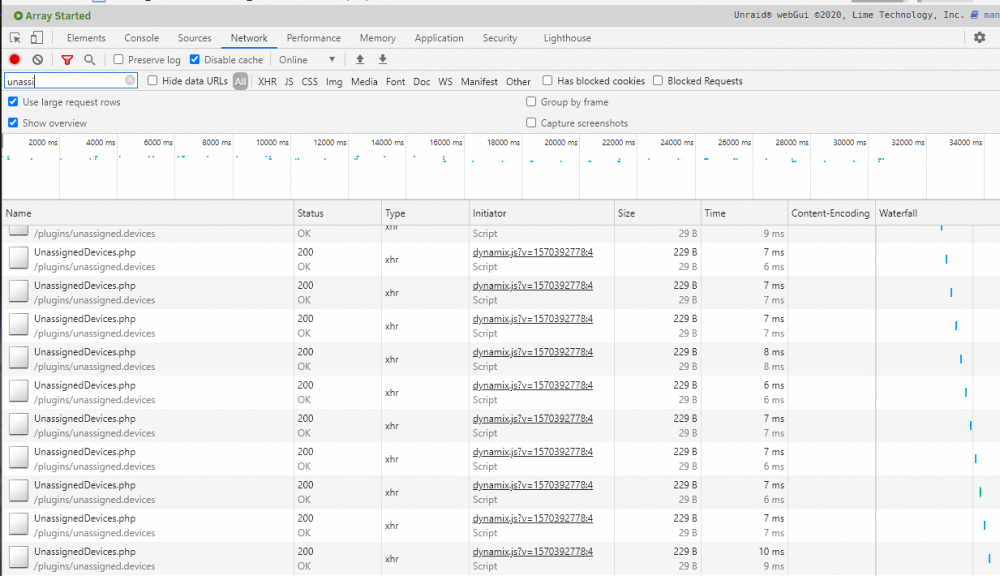This screenshot has width=1000, height=576.
Task: Click the Array Started status icon
Action: coord(18,15)
